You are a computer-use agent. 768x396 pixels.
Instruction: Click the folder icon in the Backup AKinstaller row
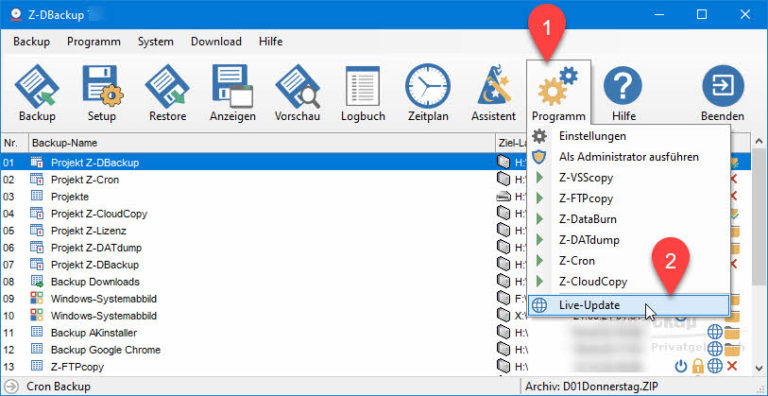(732, 333)
